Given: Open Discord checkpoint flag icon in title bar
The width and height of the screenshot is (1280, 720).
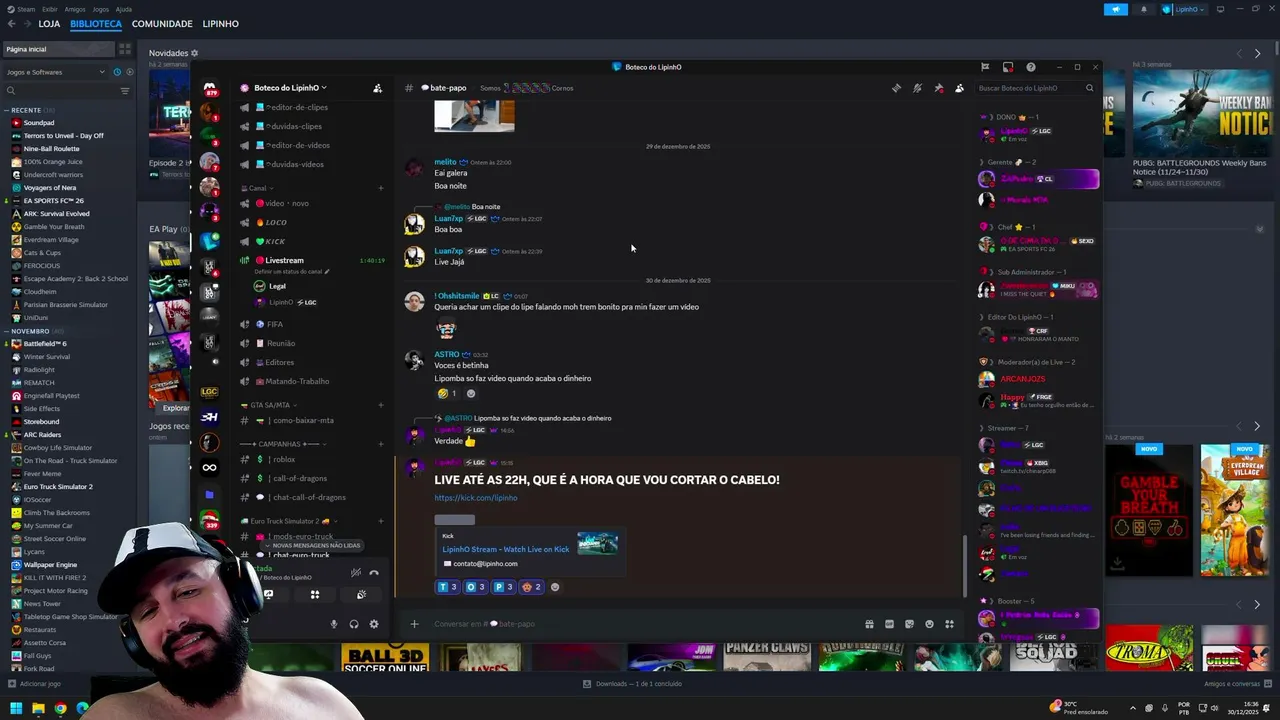Looking at the screenshot, I should [x=985, y=67].
